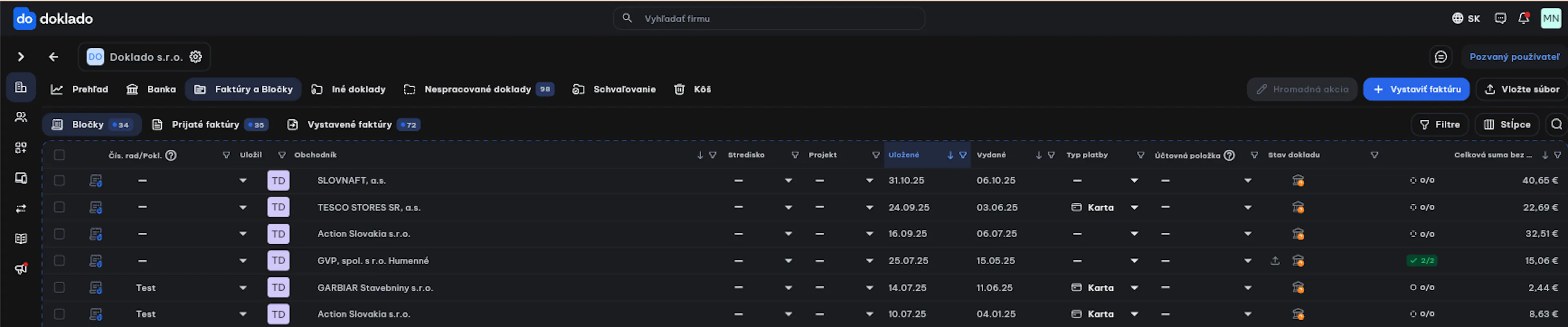Switch to the Vystavené faktúry subtab

354,125
